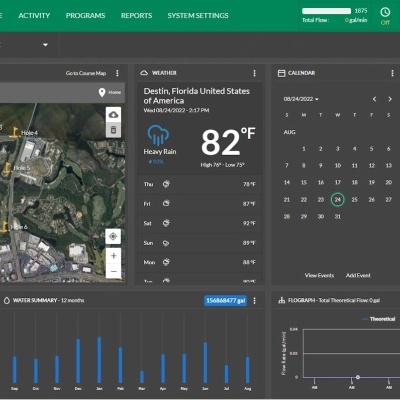
Task: Open the 08/24/2022 date dropdown
Action: point(301,99)
